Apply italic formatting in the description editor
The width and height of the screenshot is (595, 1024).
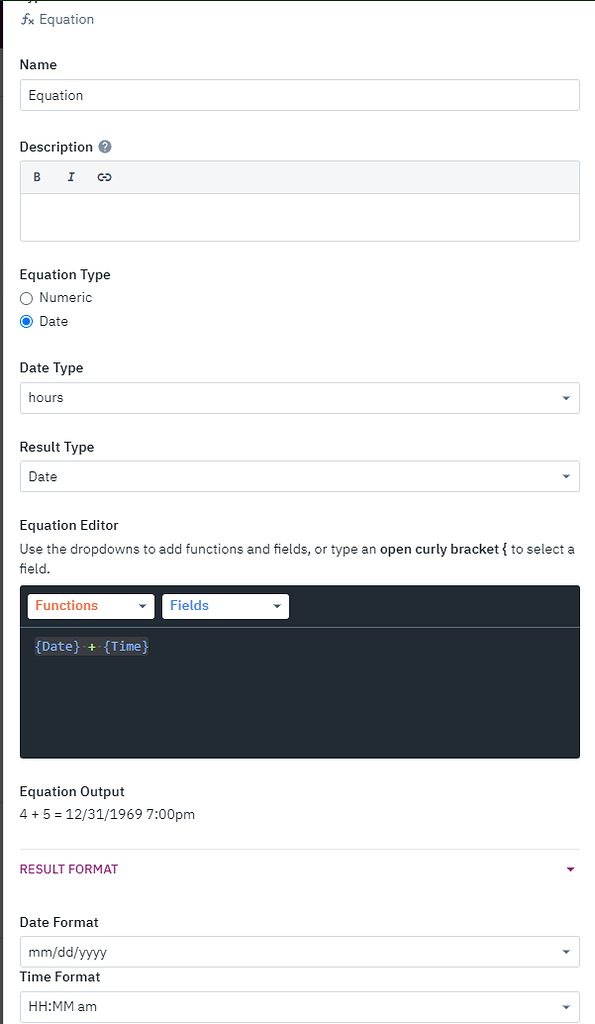click(70, 176)
